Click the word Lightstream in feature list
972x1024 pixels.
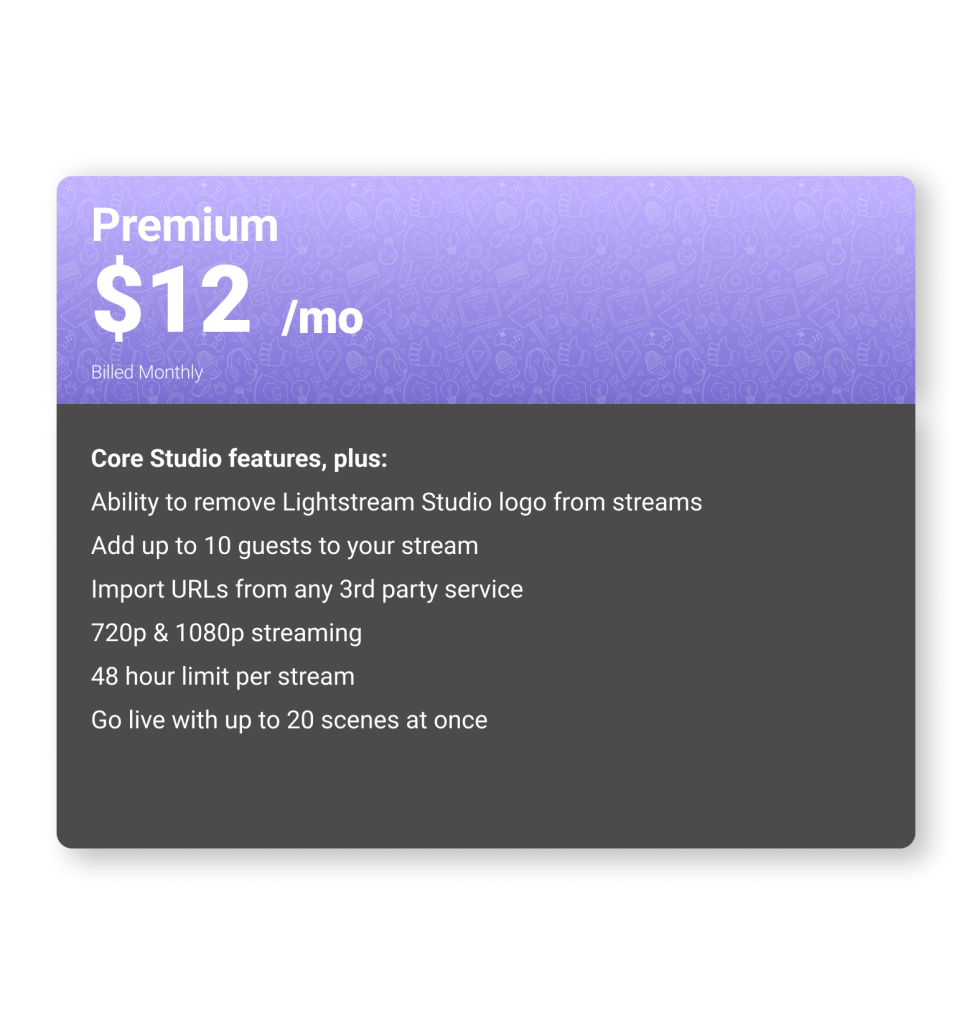[x=348, y=502]
